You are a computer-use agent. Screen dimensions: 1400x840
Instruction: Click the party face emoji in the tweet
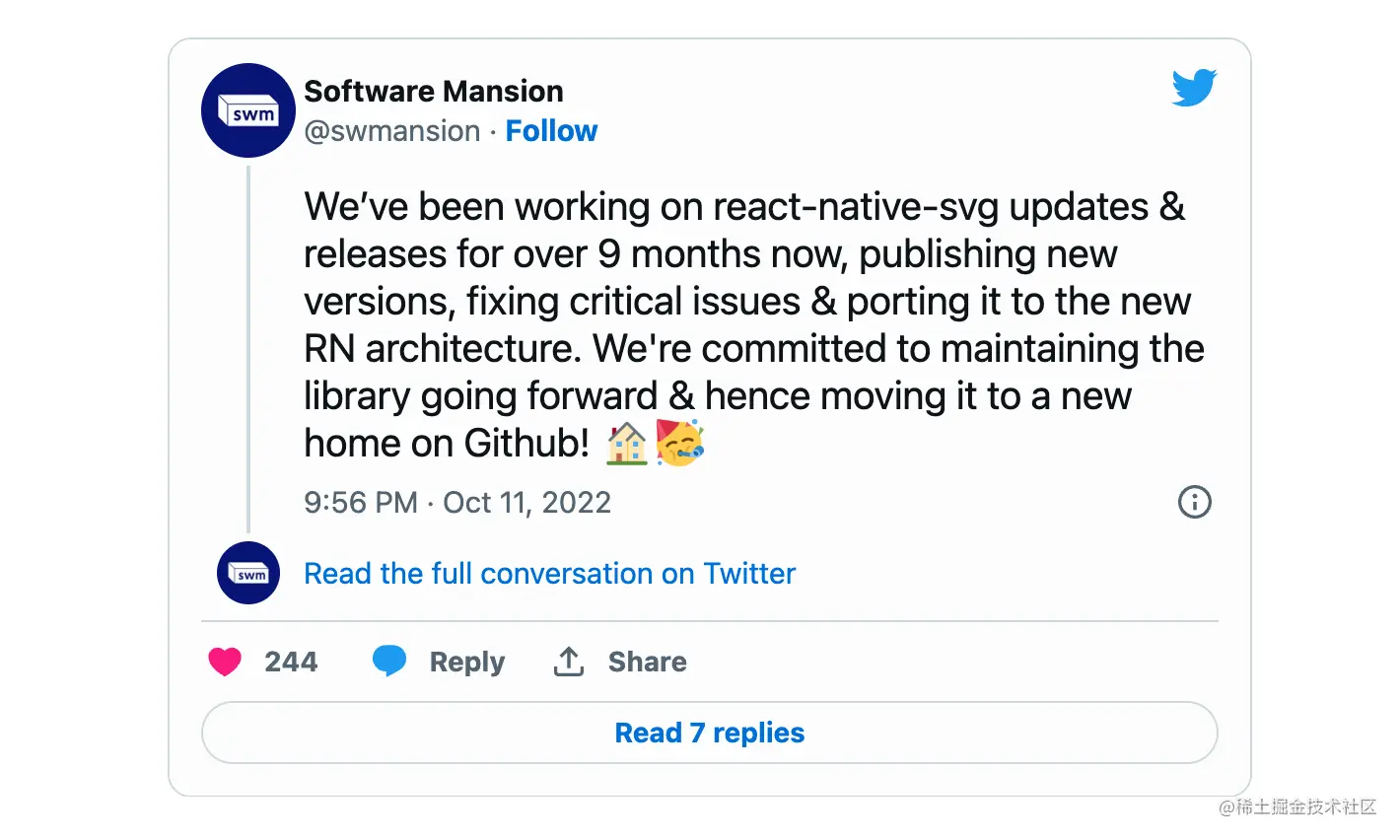tap(680, 443)
